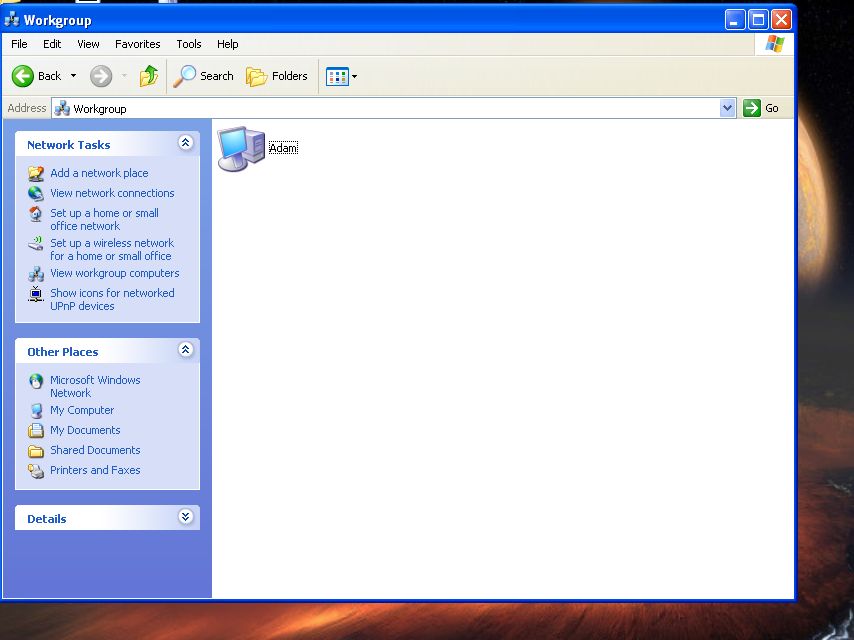Click the home network setup house icon
The height and width of the screenshot is (640, 854).
tap(36, 214)
